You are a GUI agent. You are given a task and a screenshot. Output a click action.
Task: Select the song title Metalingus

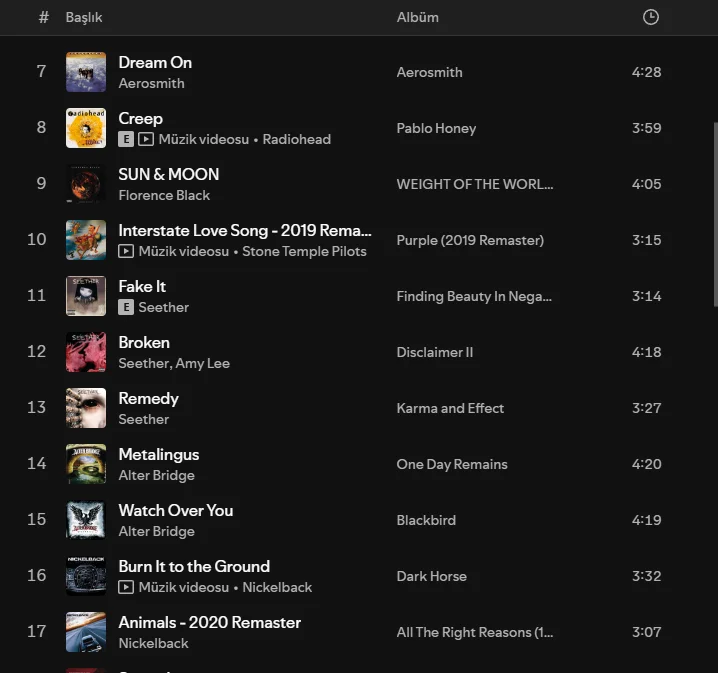pyautogui.click(x=159, y=455)
